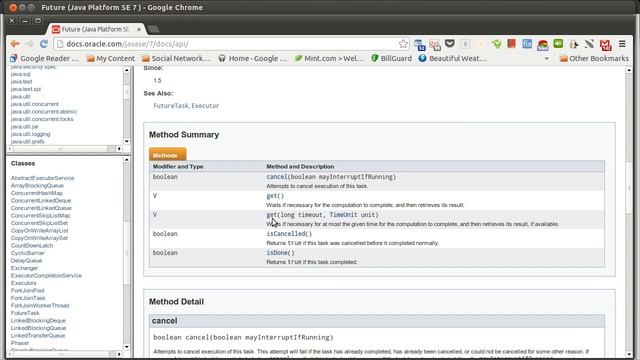Viewport: 640px width, 360px height.
Task: Open the Pocket extension icon
Action: [450, 44]
